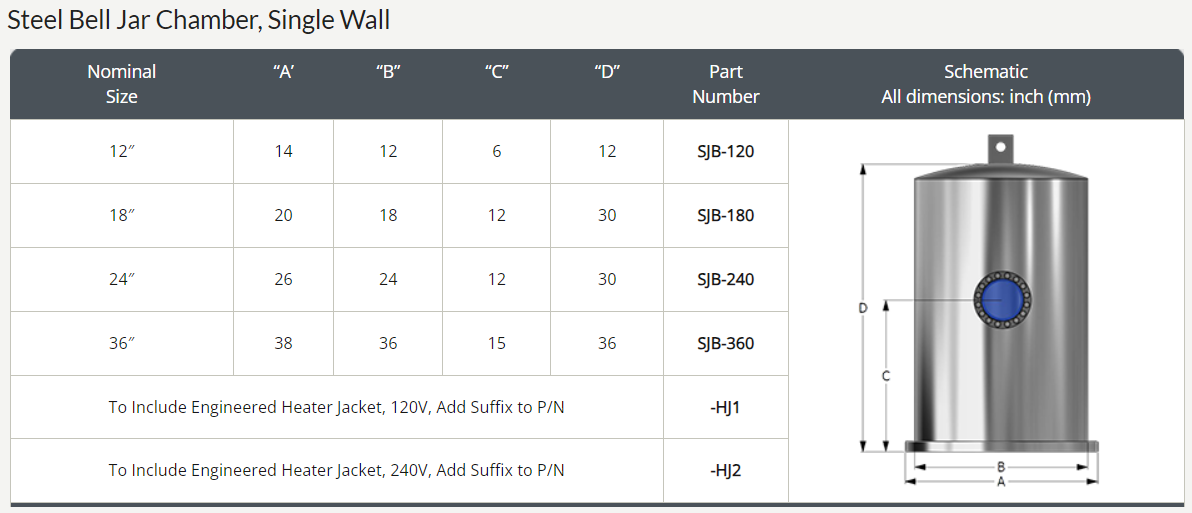Open the SJB-240 part number entry
The image size is (1192, 513).
(x=725, y=280)
